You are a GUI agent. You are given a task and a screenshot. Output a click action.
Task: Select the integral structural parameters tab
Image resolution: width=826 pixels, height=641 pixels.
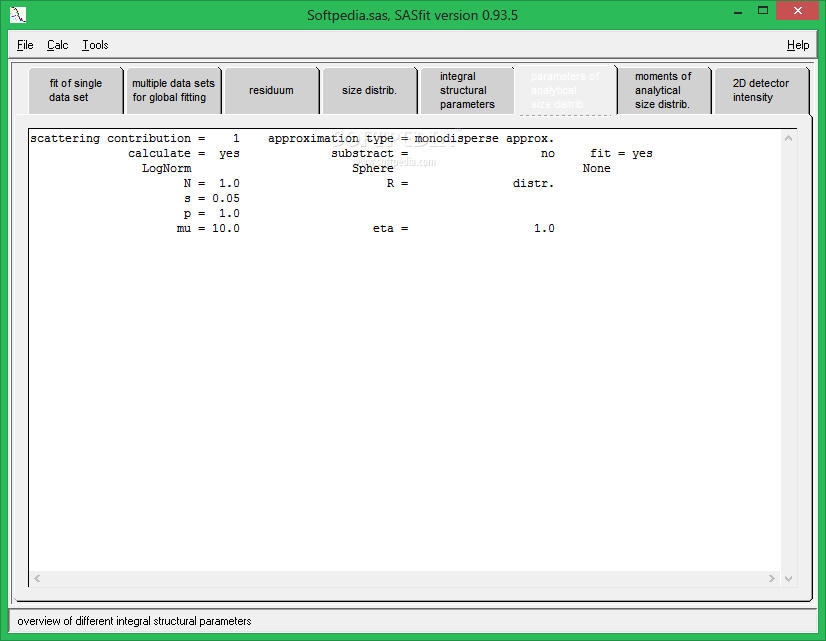(467, 90)
